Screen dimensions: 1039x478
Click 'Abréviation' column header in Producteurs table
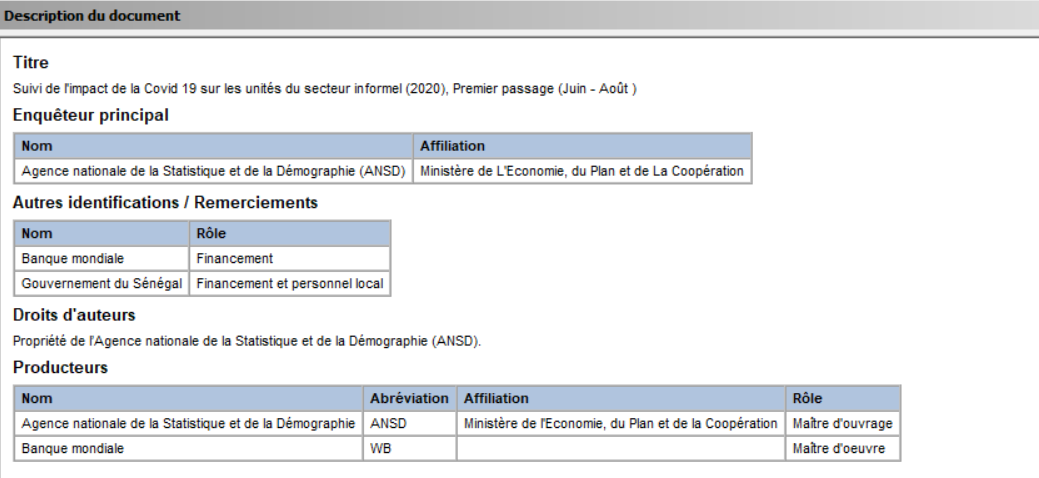(x=408, y=398)
